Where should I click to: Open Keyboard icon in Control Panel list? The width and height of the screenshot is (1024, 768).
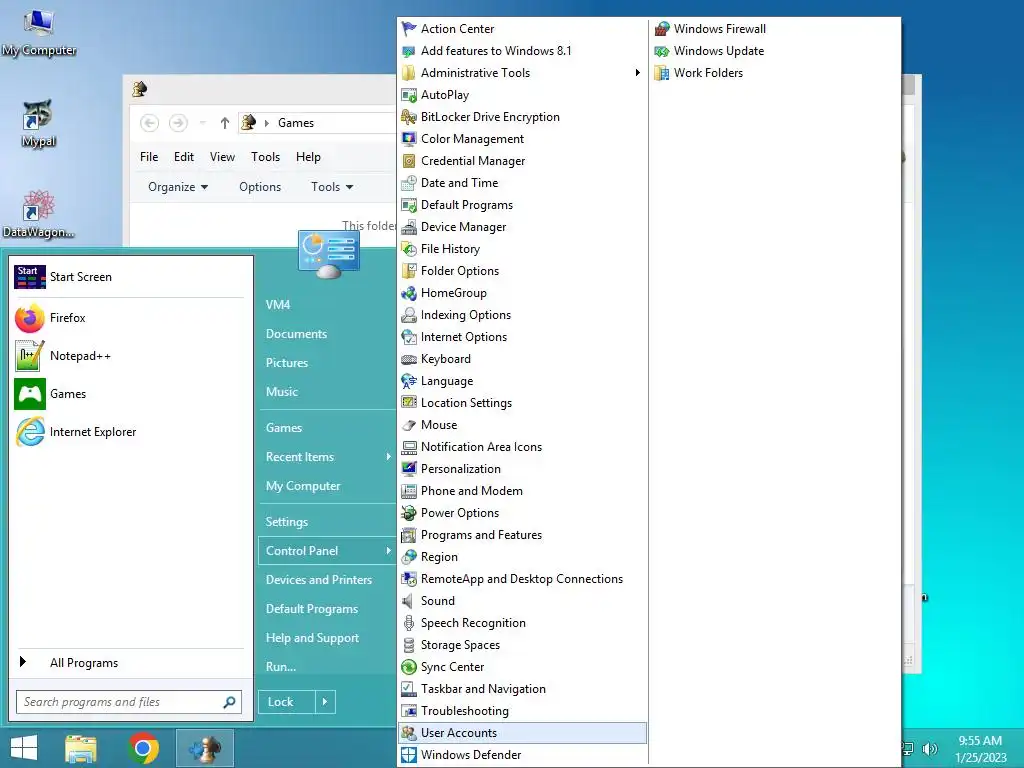tap(409, 359)
